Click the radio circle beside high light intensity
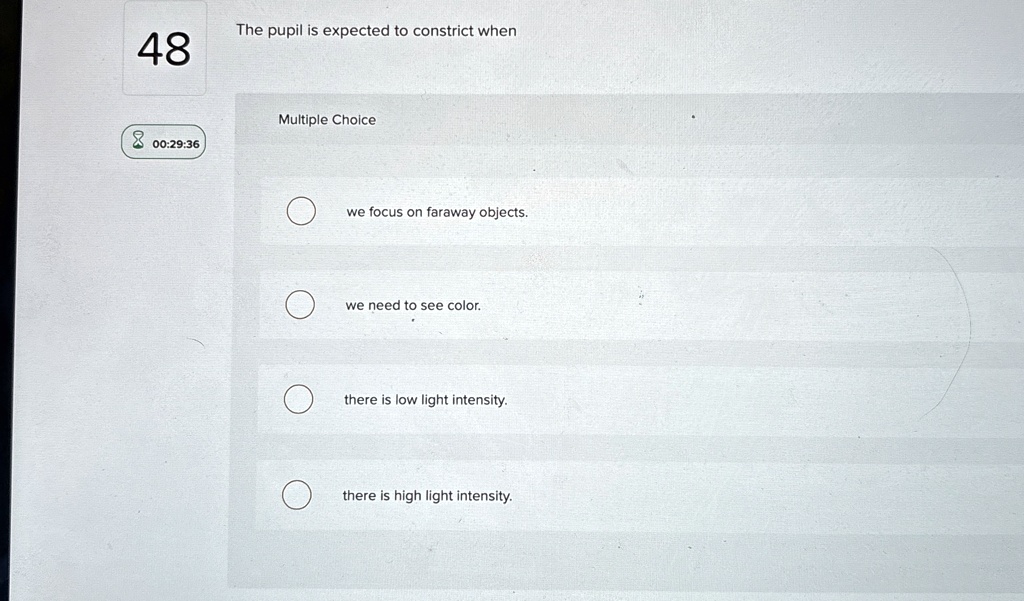Viewport: 1024px width, 601px height. pos(297,494)
